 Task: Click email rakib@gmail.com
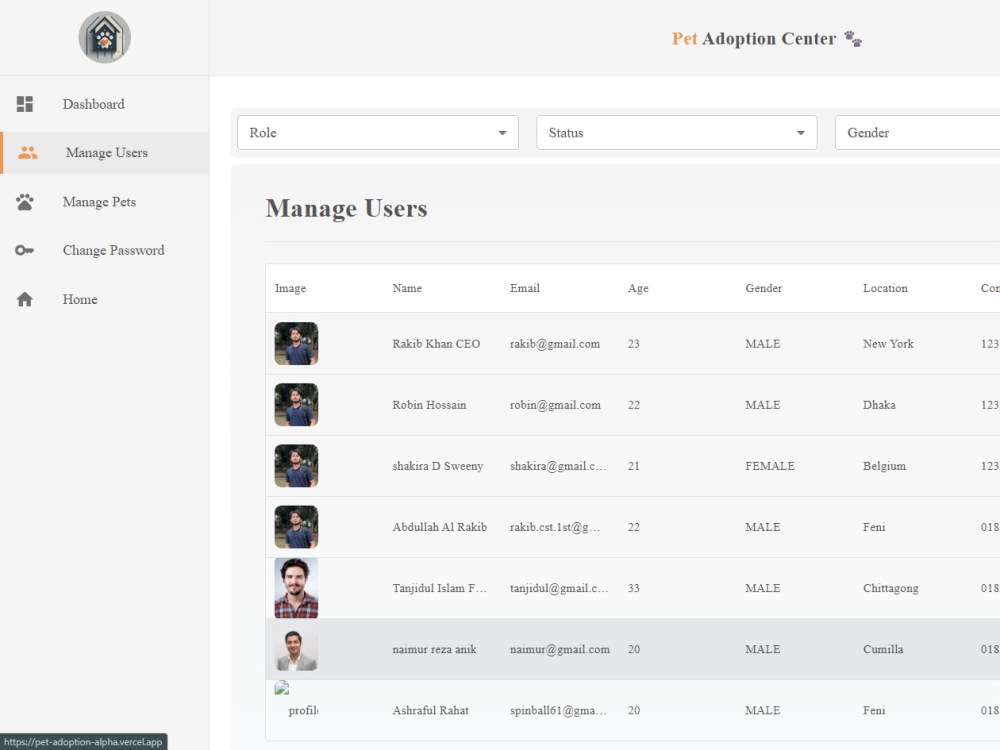(555, 344)
